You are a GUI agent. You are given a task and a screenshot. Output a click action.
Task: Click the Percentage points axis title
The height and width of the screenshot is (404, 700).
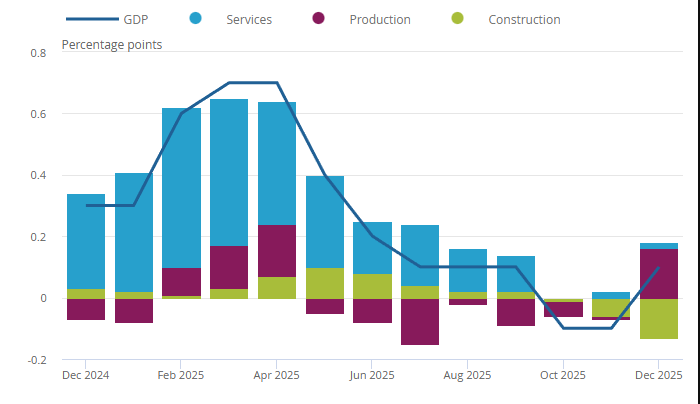click(x=112, y=45)
